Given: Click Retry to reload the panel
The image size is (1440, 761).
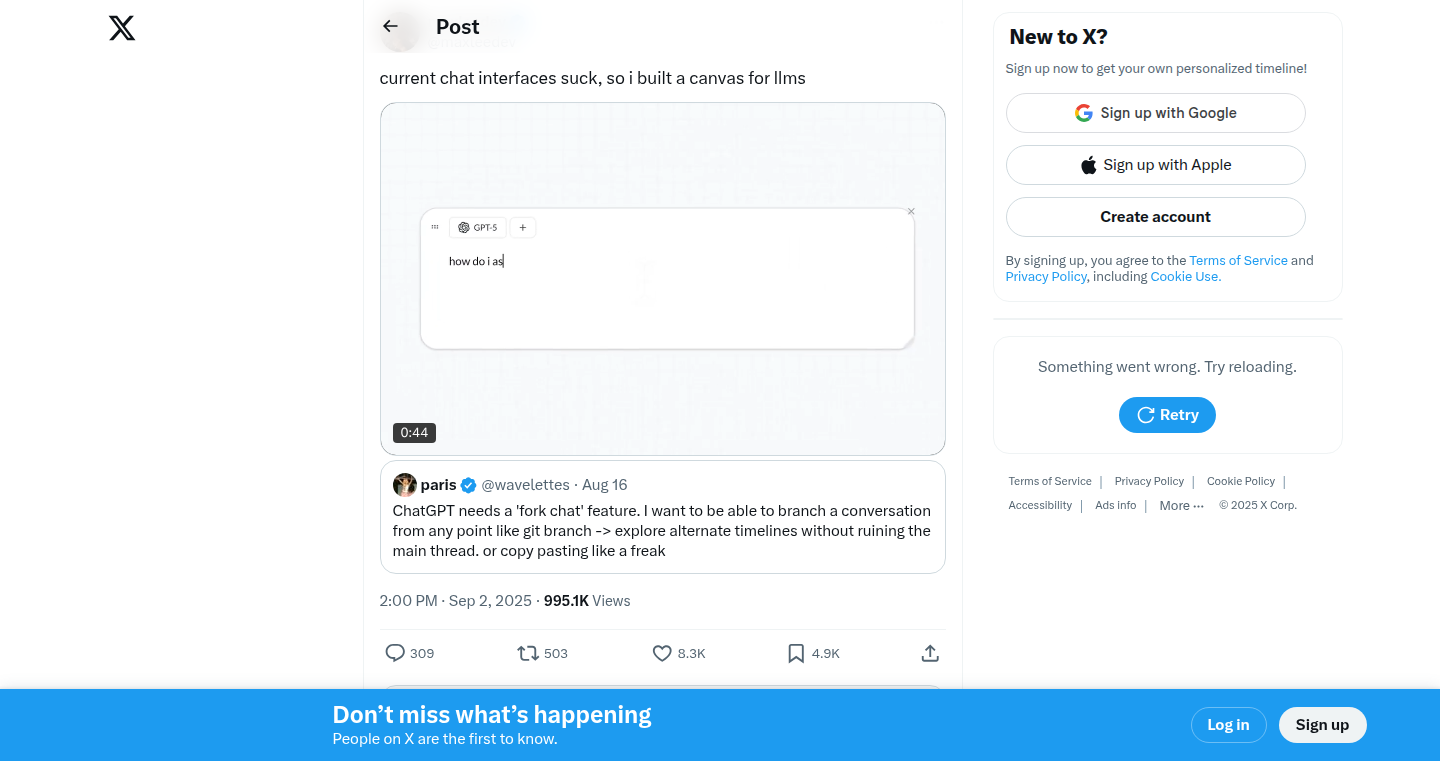Looking at the screenshot, I should pyautogui.click(x=1167, y=415).
